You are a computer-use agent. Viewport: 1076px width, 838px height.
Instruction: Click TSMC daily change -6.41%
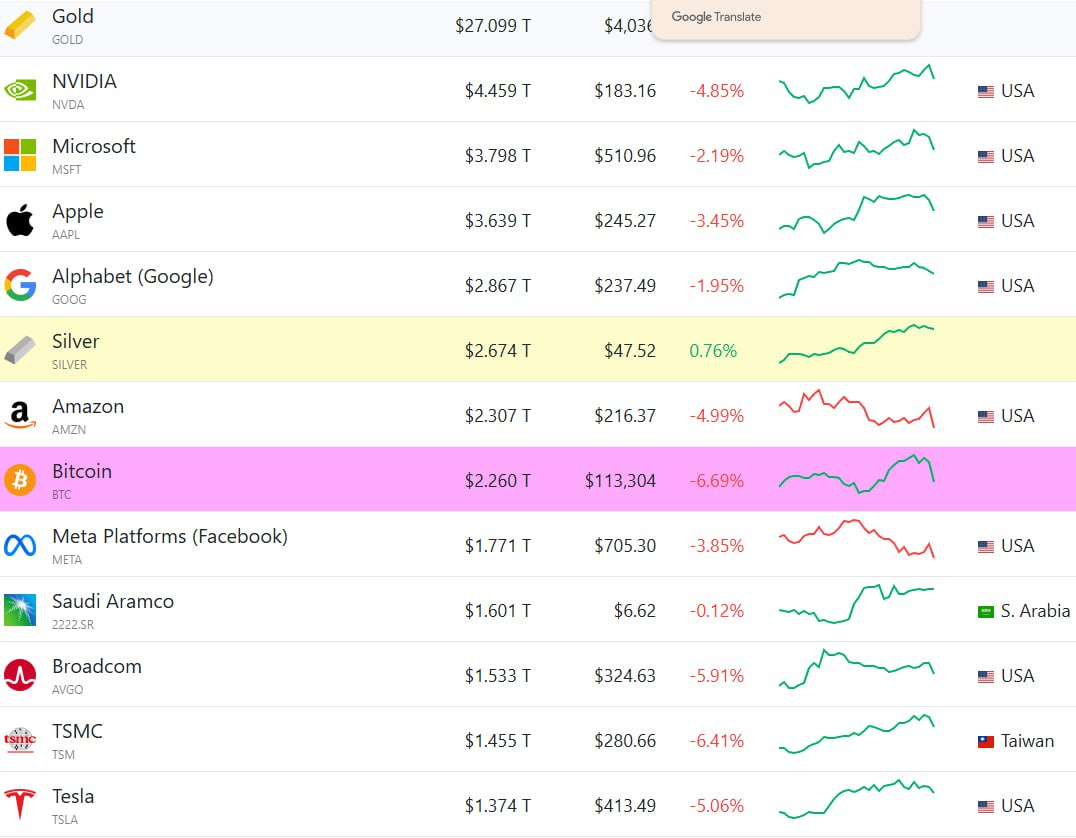tap(716, 741)
